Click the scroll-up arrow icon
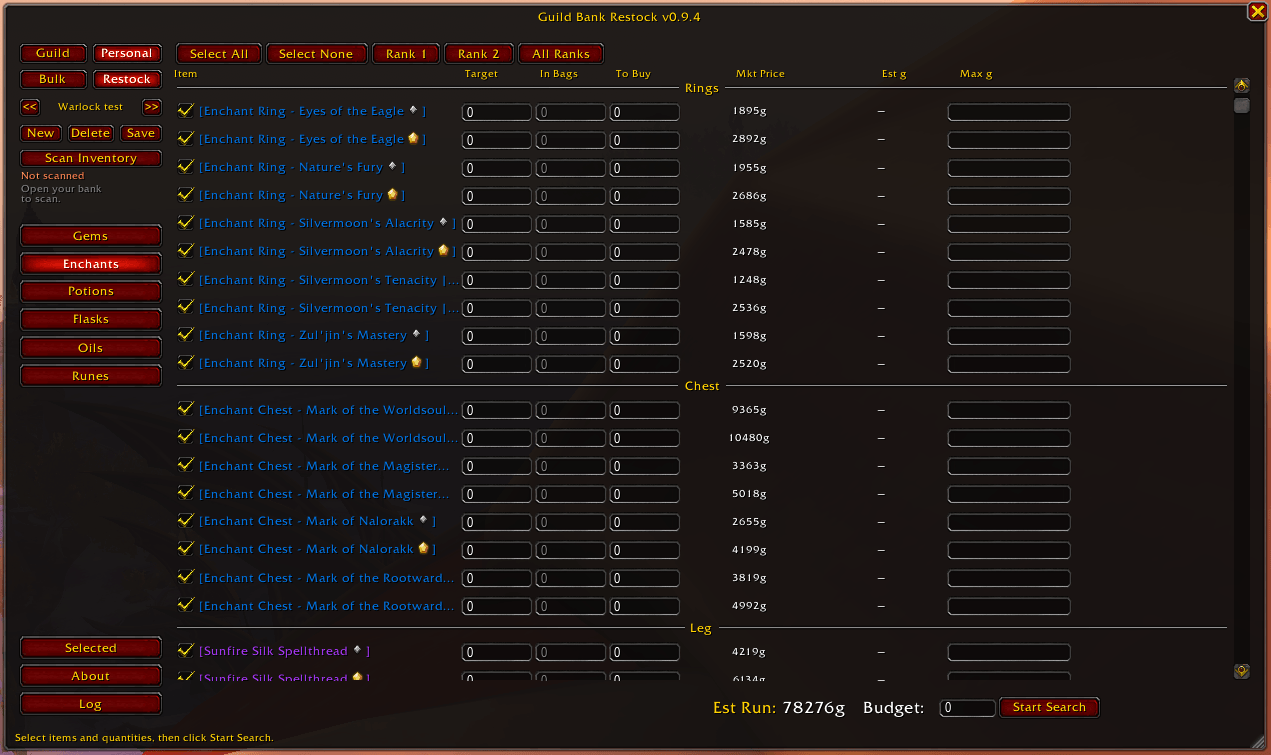 coord(1242,85)
